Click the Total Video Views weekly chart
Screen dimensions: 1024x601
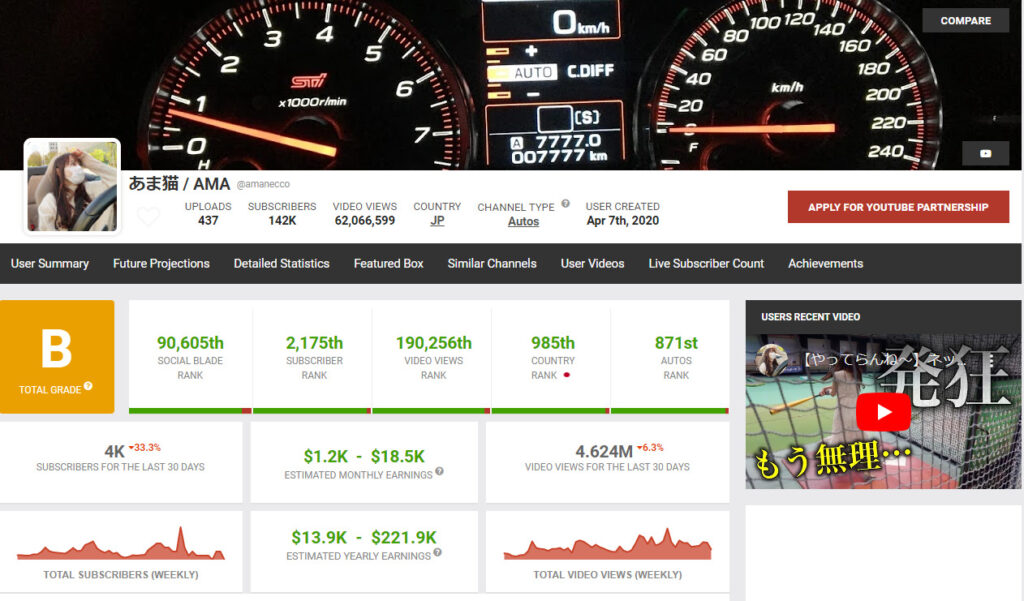(607, 544)
